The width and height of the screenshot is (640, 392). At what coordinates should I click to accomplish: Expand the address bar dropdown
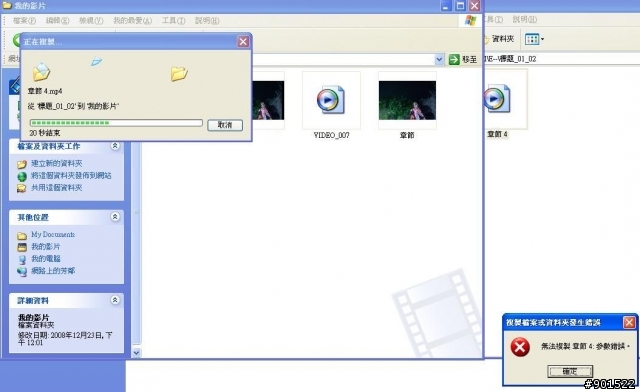[439, 60]
